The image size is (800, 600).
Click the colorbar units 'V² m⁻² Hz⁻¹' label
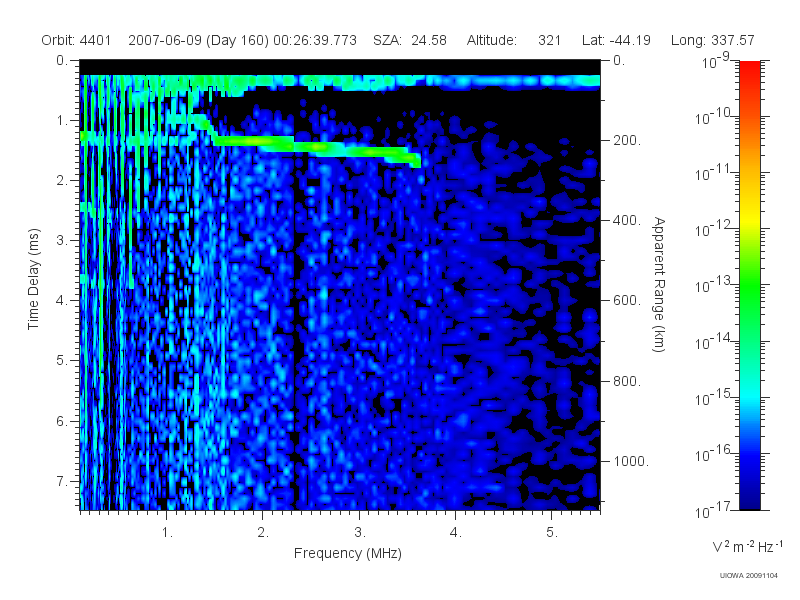[x=747, y=546]
